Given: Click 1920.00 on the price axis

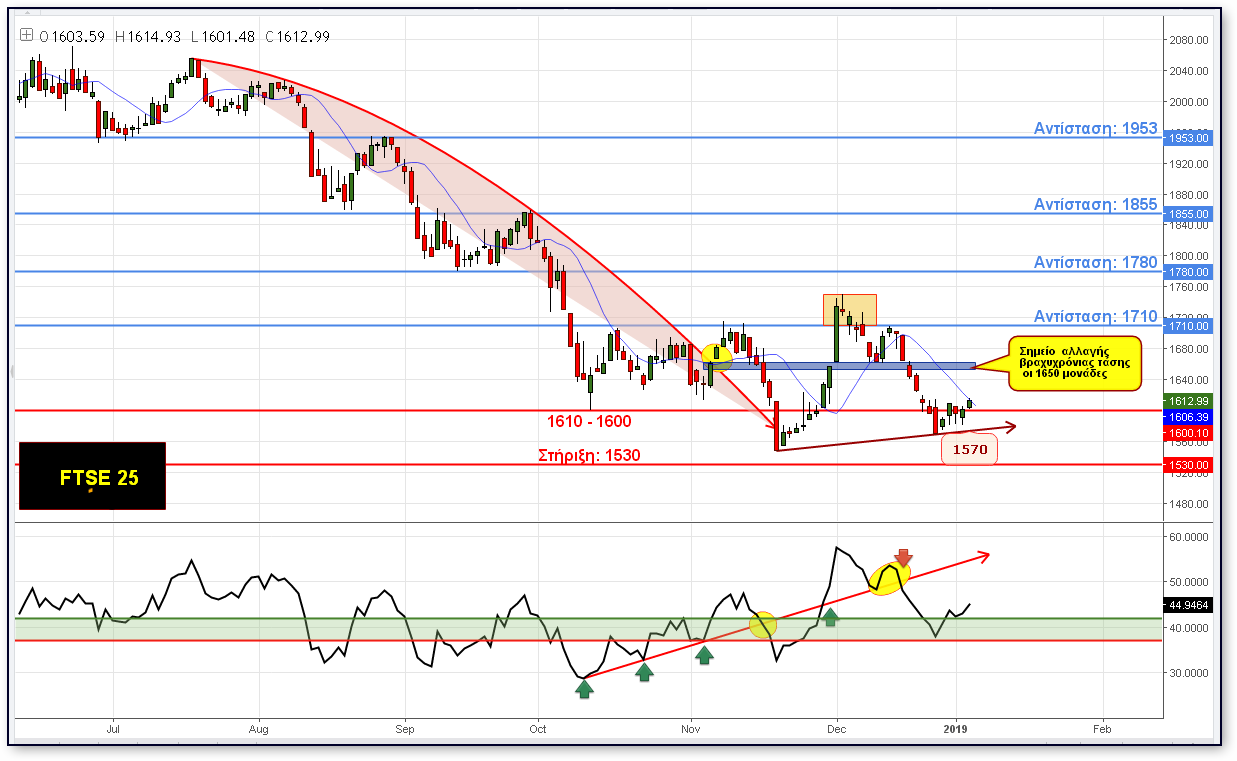Looking at the screenshot, I should (x=1190, y=163).
